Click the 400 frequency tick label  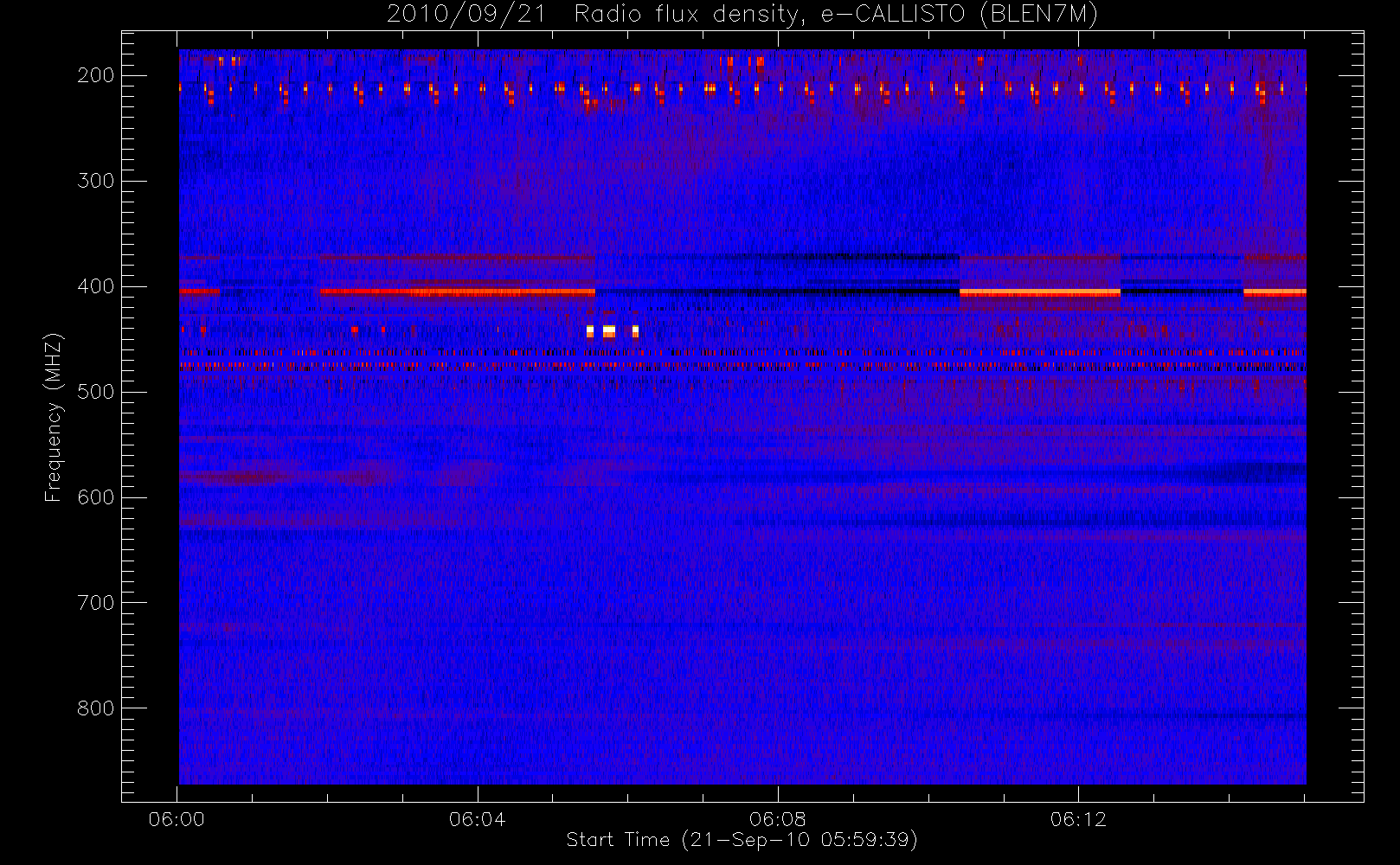(95, 286)
